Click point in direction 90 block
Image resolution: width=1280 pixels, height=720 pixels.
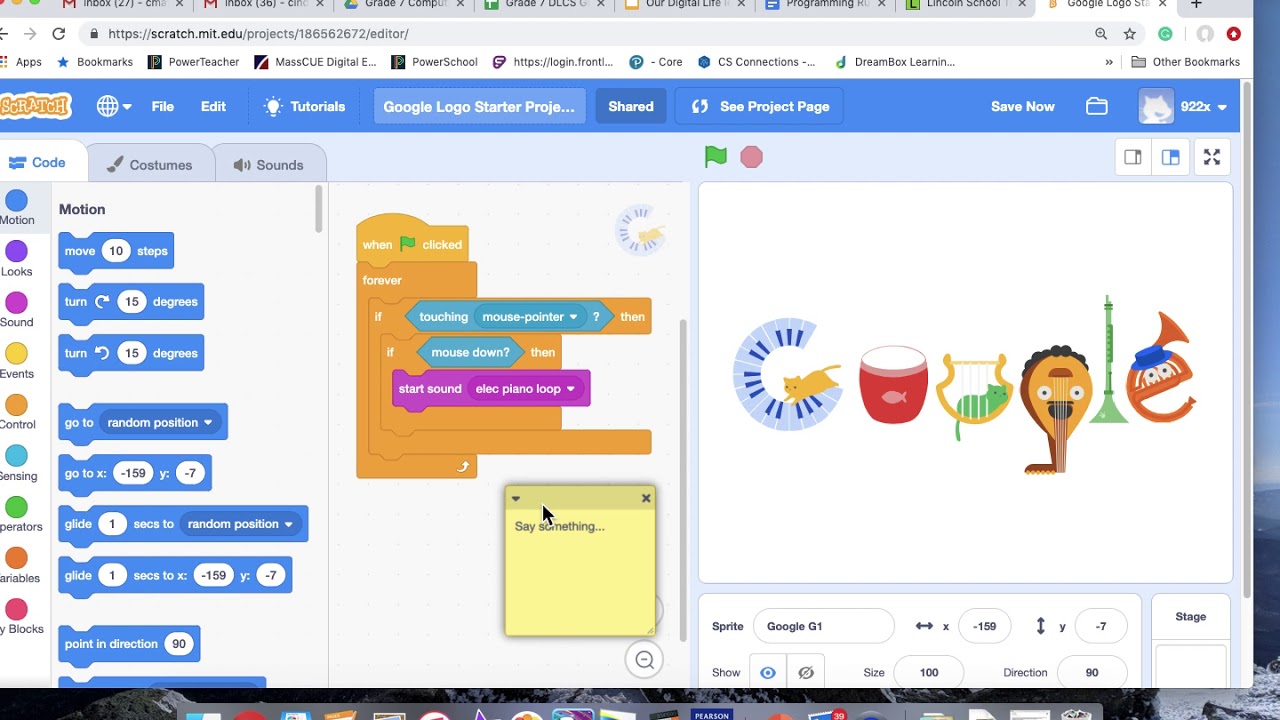(x=129, y=644)
